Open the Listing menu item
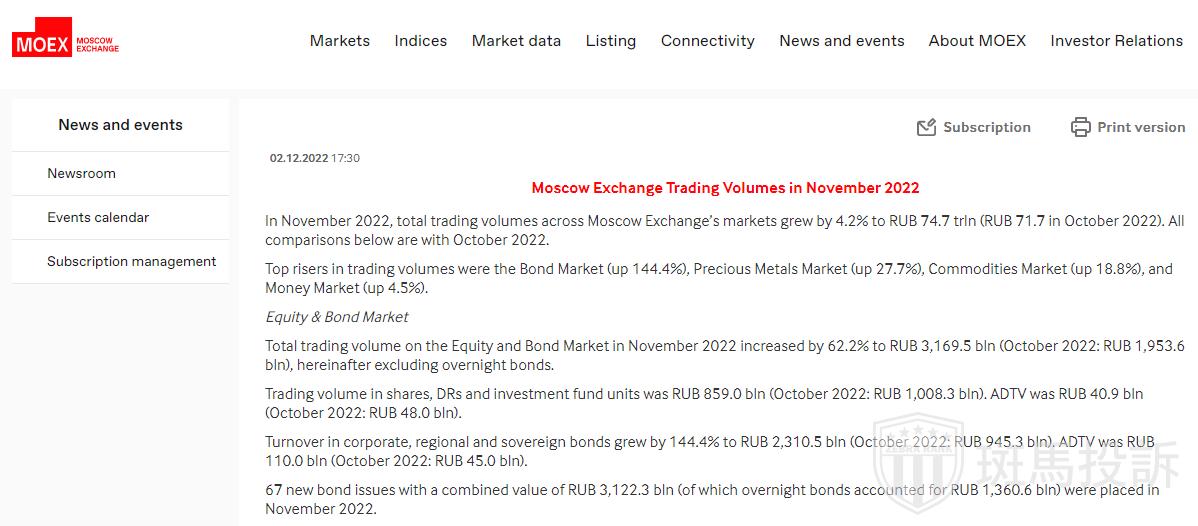Image resolution: width=1198 pixels, height=526 pixels. tap(611, 41)
